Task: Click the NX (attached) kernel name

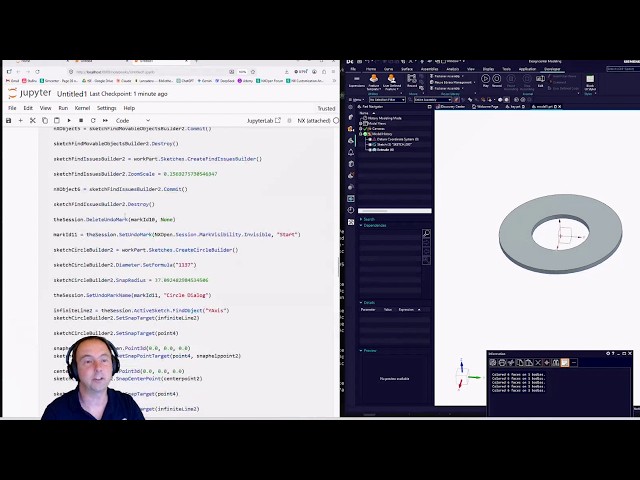Action: [314, 120]
